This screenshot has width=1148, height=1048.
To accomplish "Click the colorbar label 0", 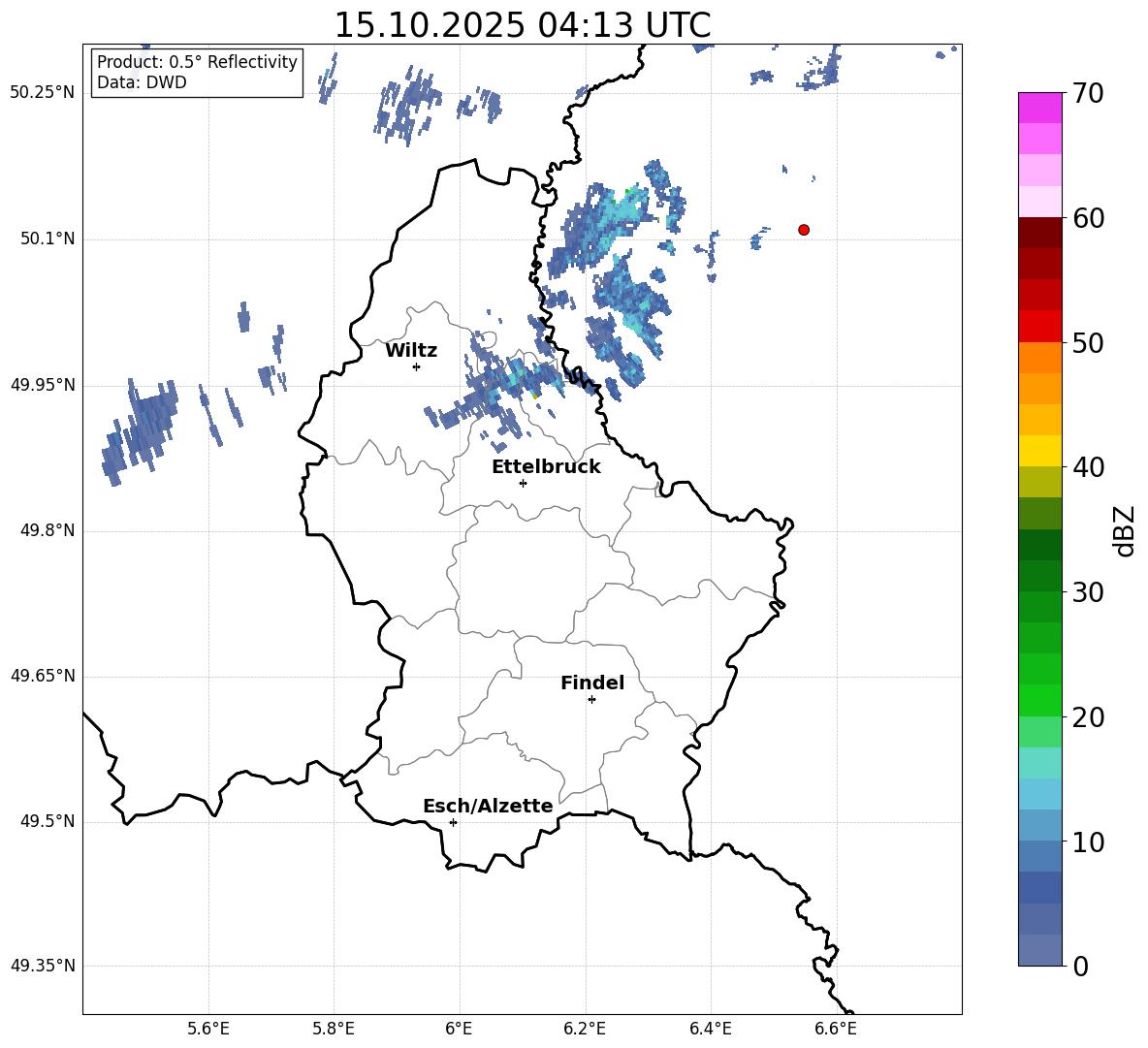I will tap(1080, 966).
